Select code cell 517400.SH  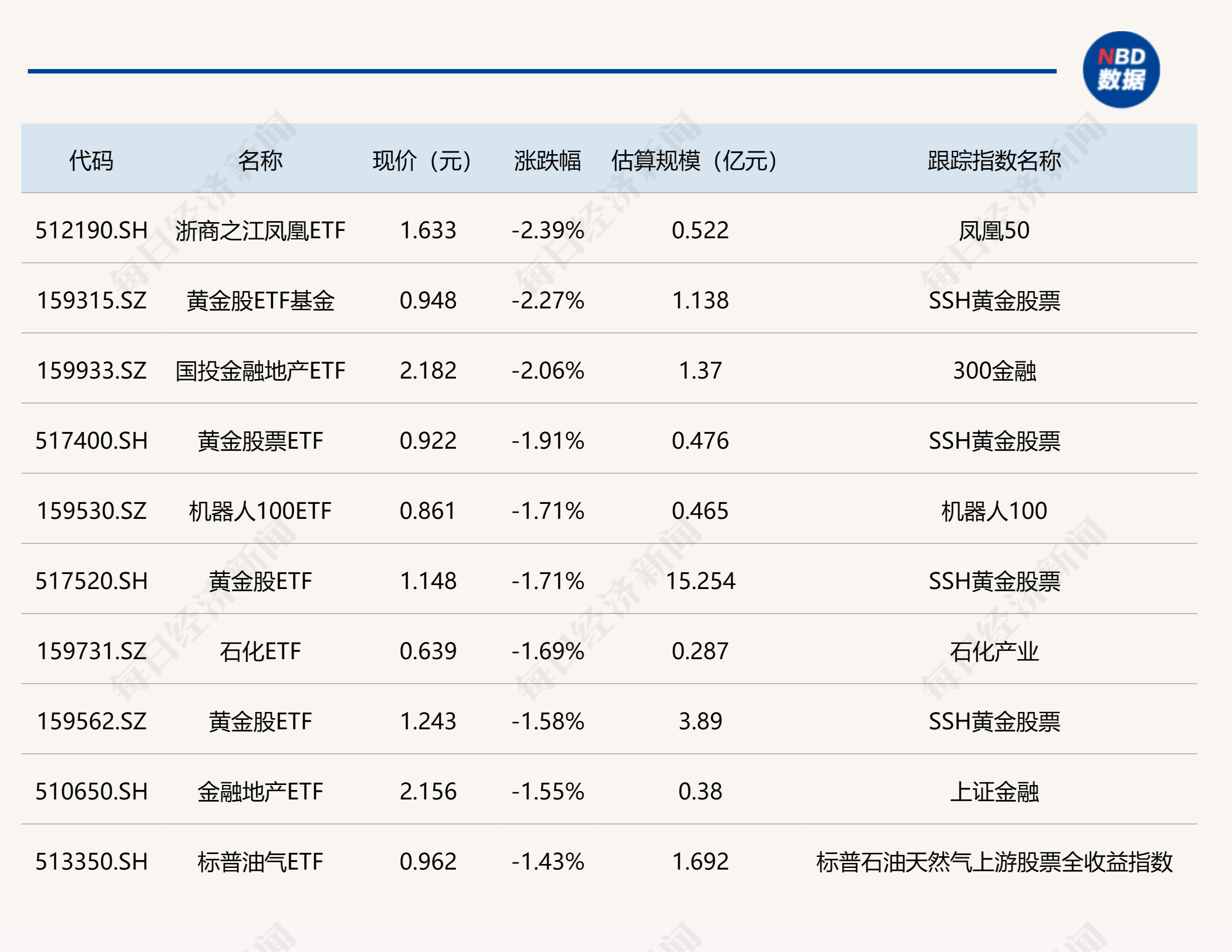[x=91, y=441]
